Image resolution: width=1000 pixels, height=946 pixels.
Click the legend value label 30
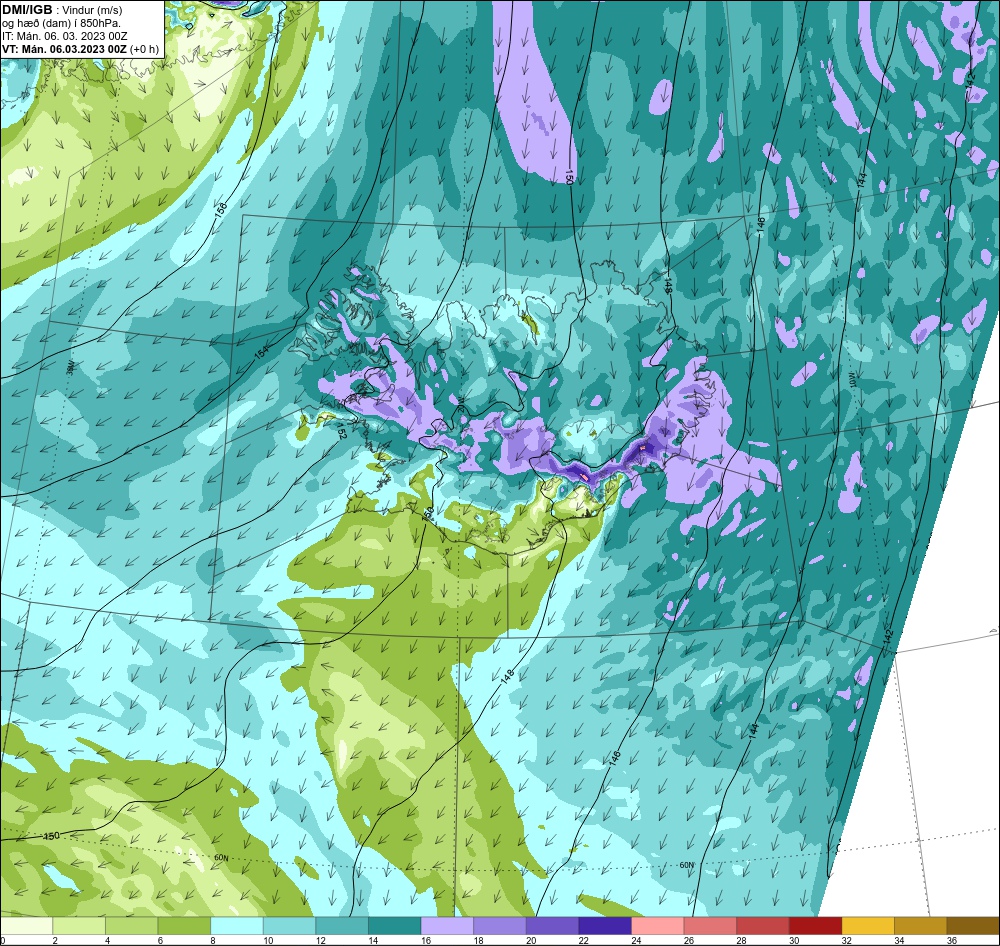[x=794, y=940]
